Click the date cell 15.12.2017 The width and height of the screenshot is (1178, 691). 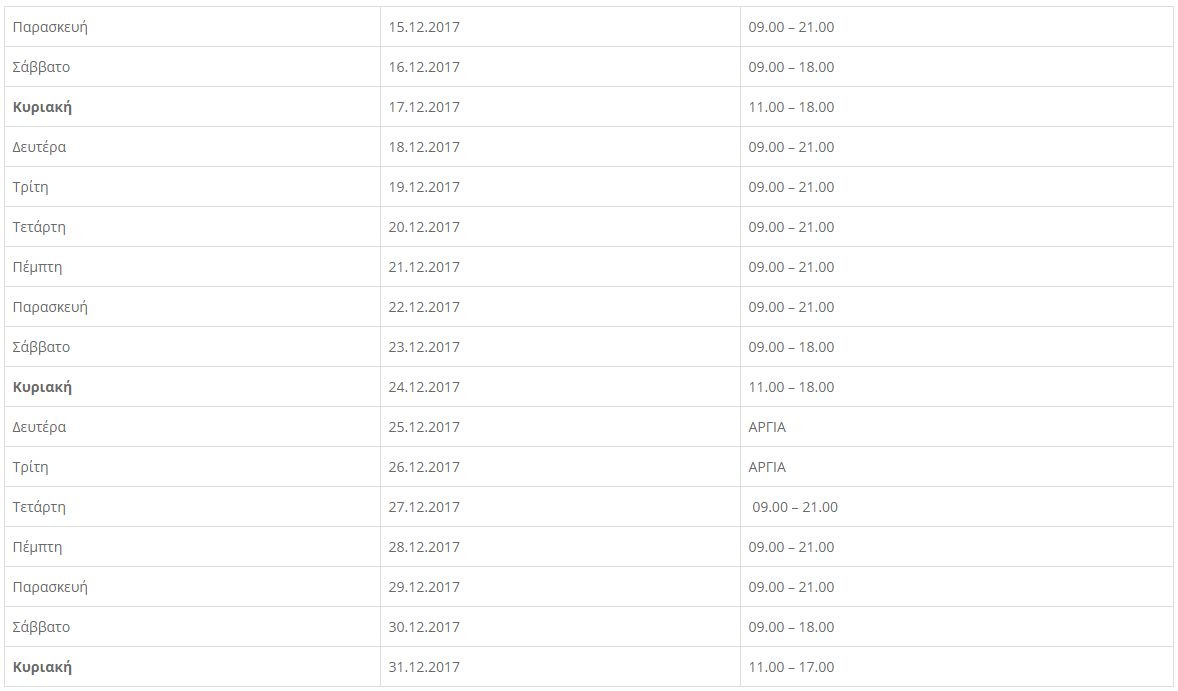[424, 27]
